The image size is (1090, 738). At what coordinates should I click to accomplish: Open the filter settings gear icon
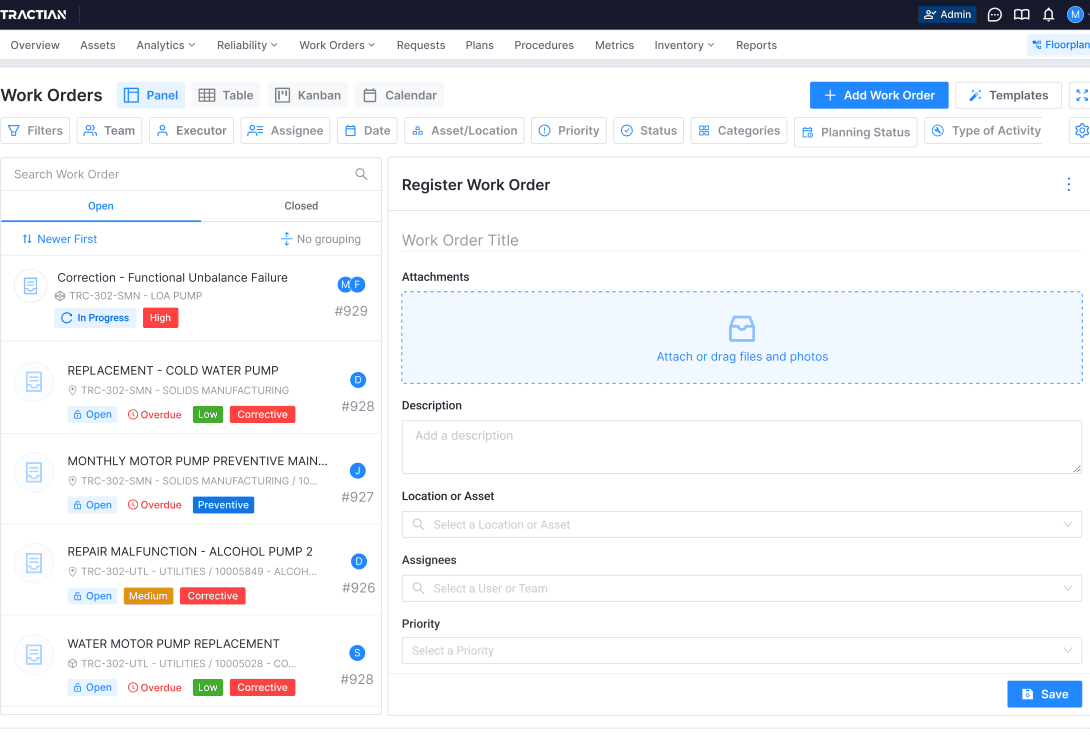[1082, 131]
